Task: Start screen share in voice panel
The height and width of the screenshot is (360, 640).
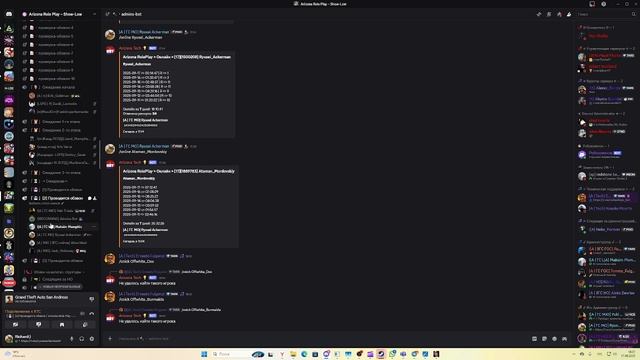Action: [38, 324]
